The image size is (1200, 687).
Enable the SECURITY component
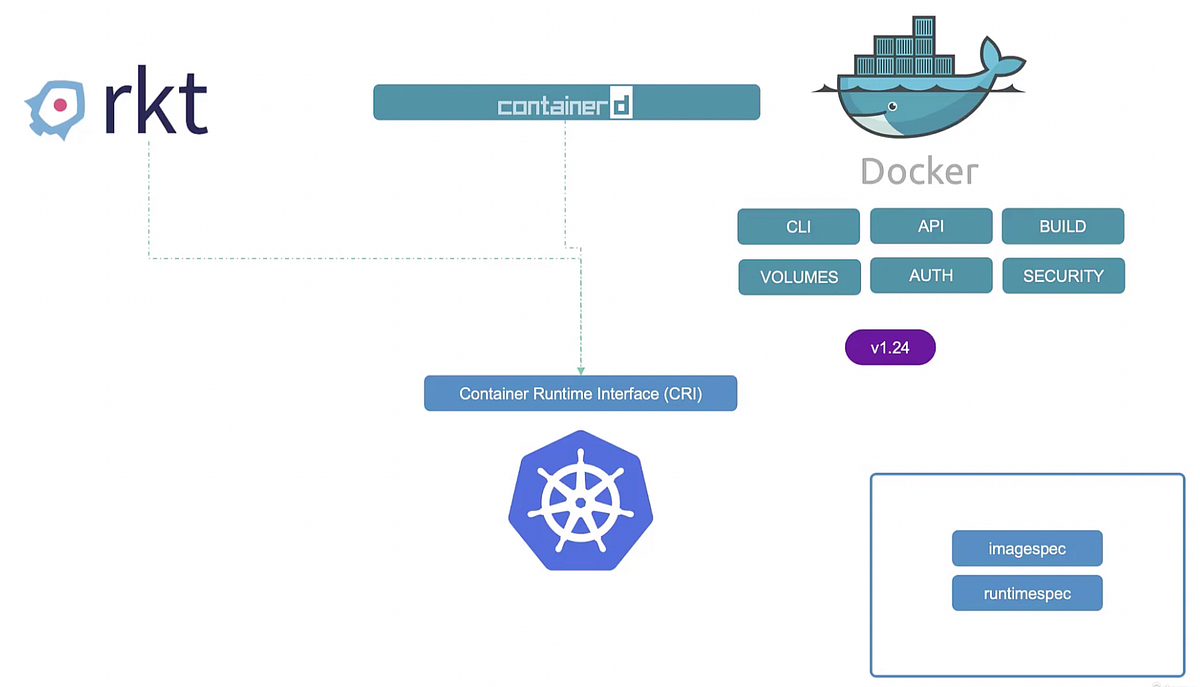[x=1063, y=275]
